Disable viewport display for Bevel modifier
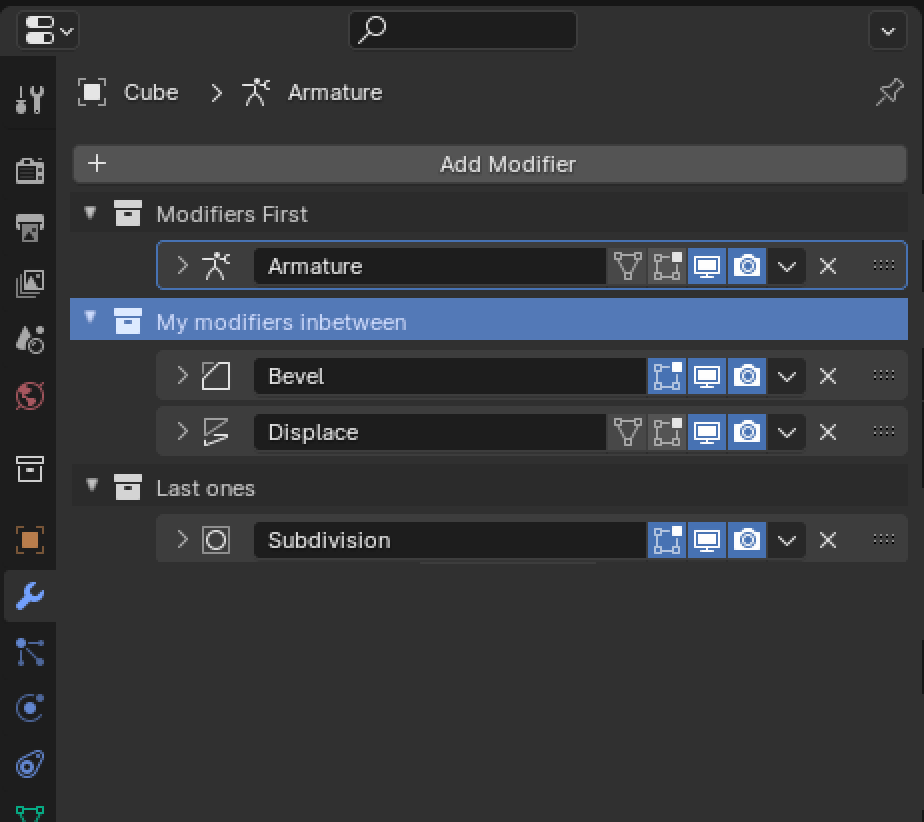This screenshot has width=924, height=822. coord(707,376)
